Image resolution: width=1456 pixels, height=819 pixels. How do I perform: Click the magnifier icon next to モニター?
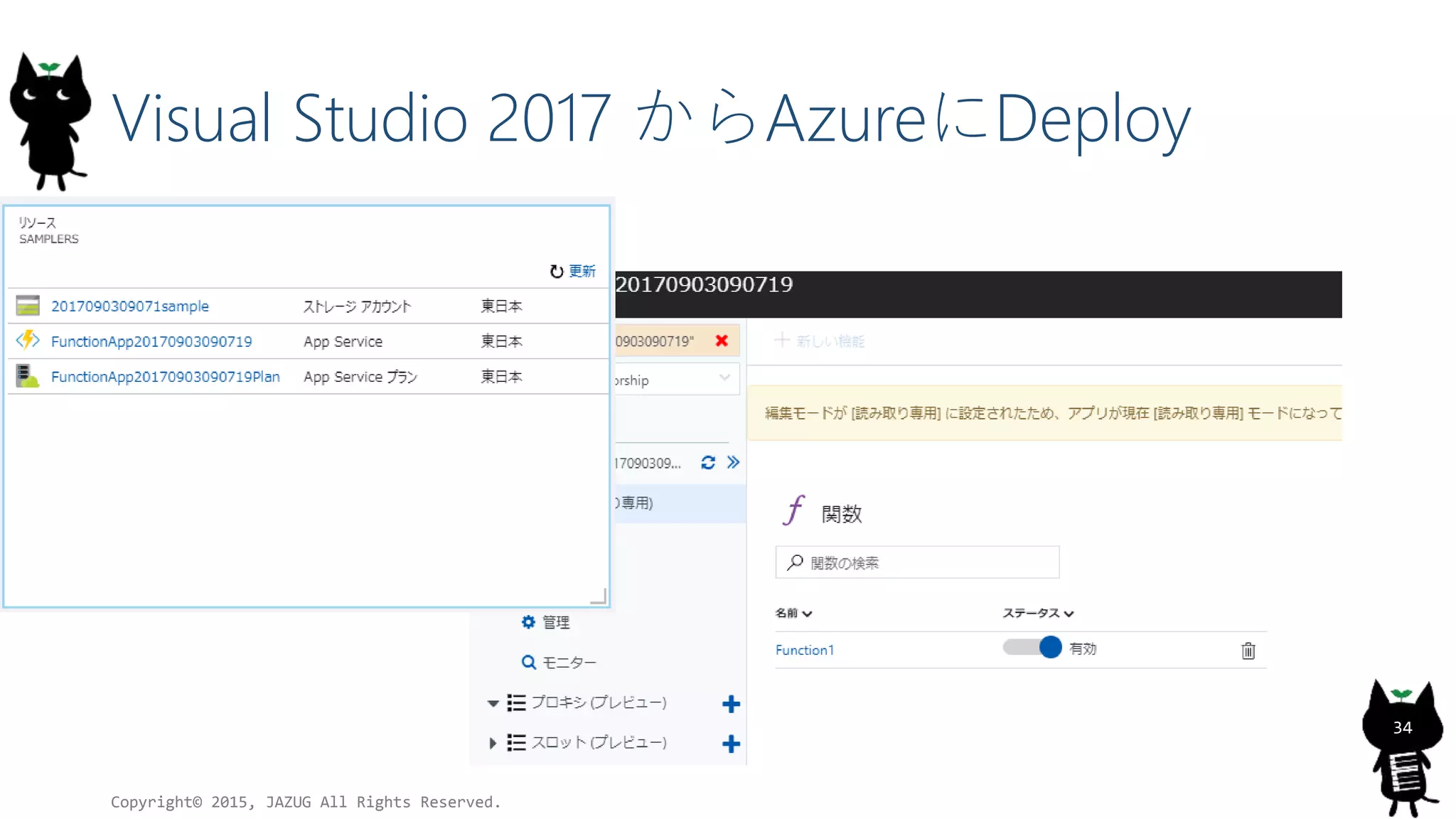(x=528, y=662)
